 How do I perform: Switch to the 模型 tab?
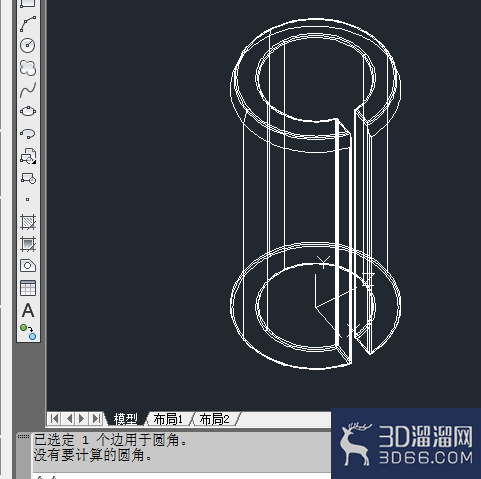[126, 419]
